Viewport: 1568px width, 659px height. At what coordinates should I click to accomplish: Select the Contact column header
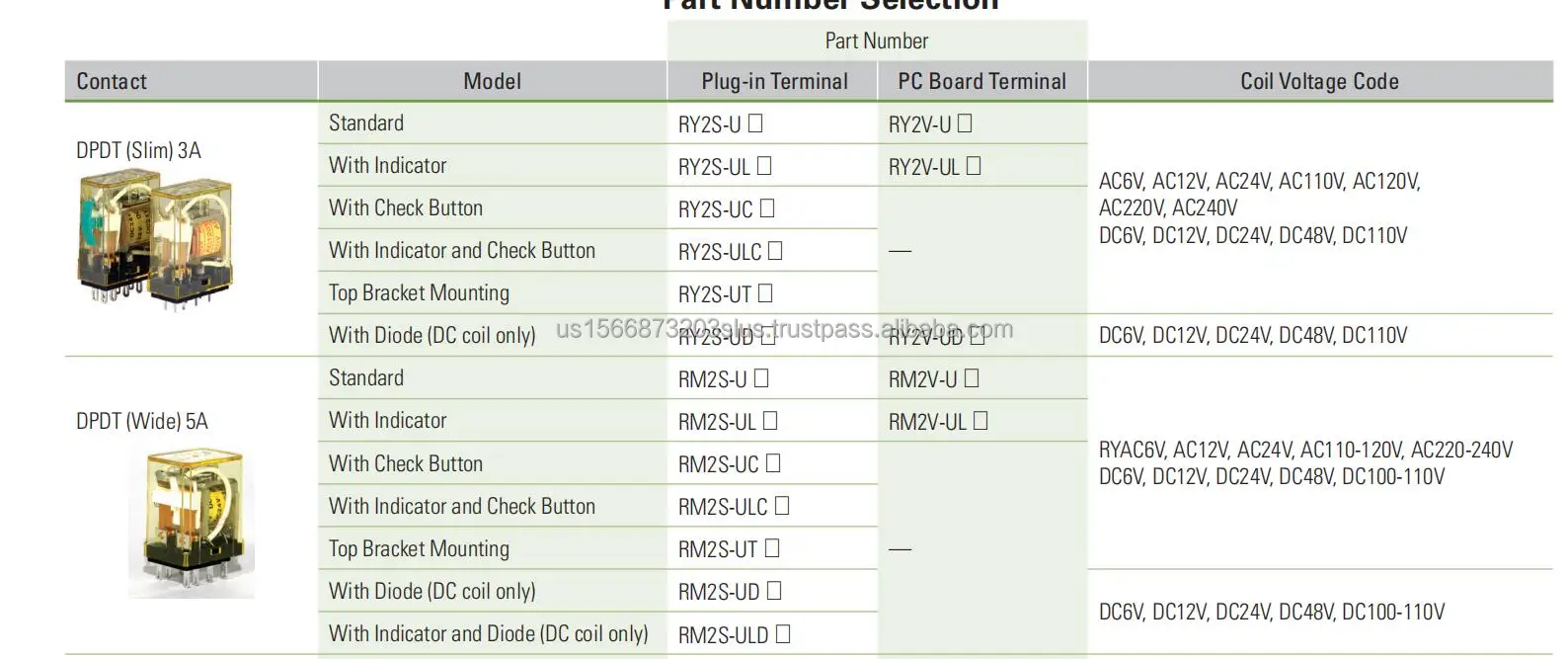112,82
